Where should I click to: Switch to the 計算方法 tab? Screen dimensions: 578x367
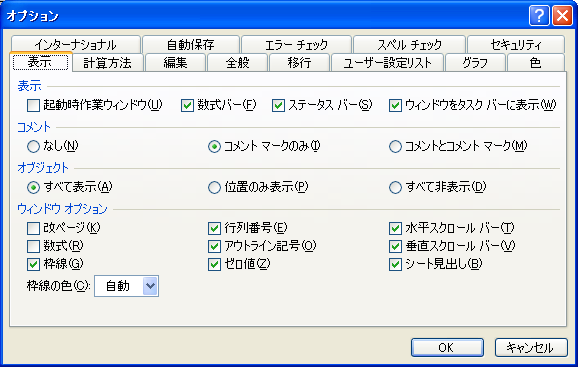[107, 63]
